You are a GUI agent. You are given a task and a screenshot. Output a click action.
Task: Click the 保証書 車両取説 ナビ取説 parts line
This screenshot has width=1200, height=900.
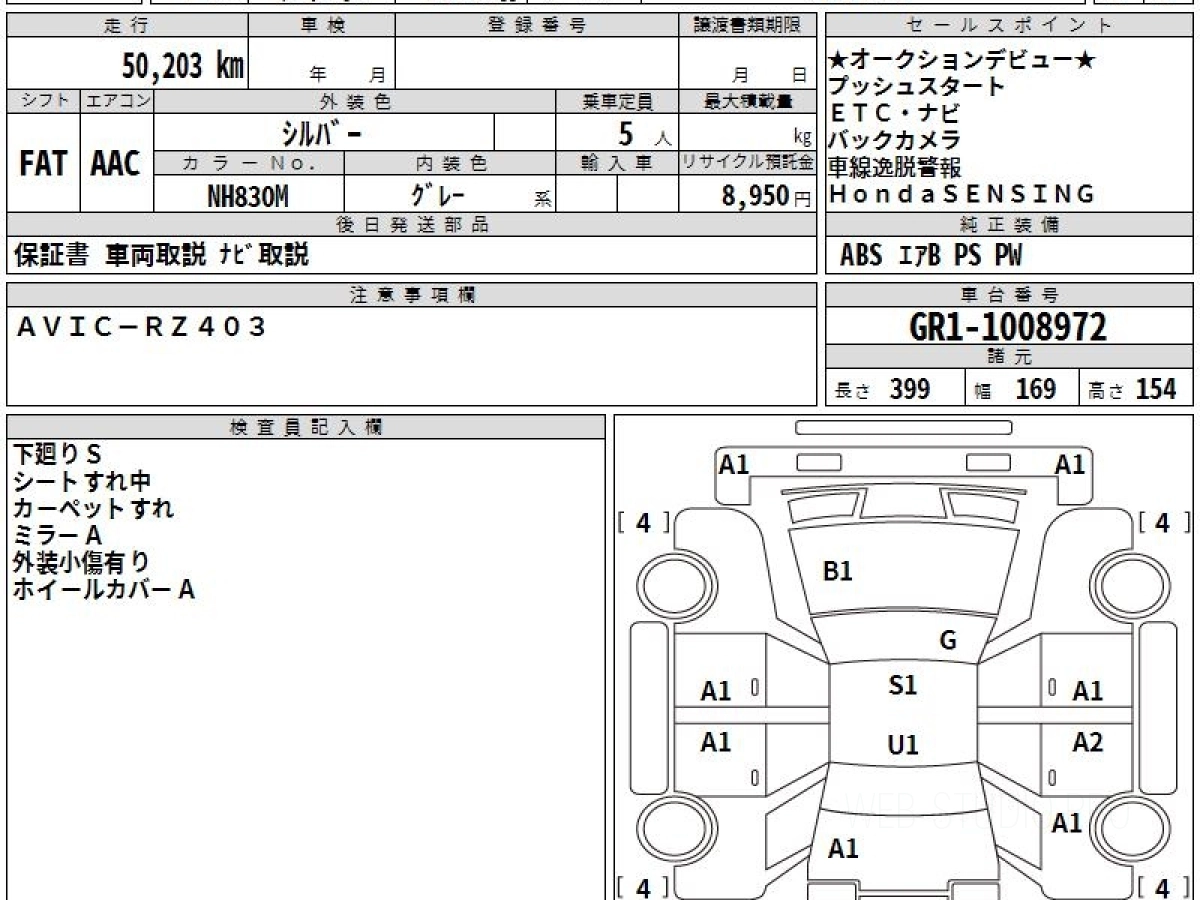pos(161,255)
